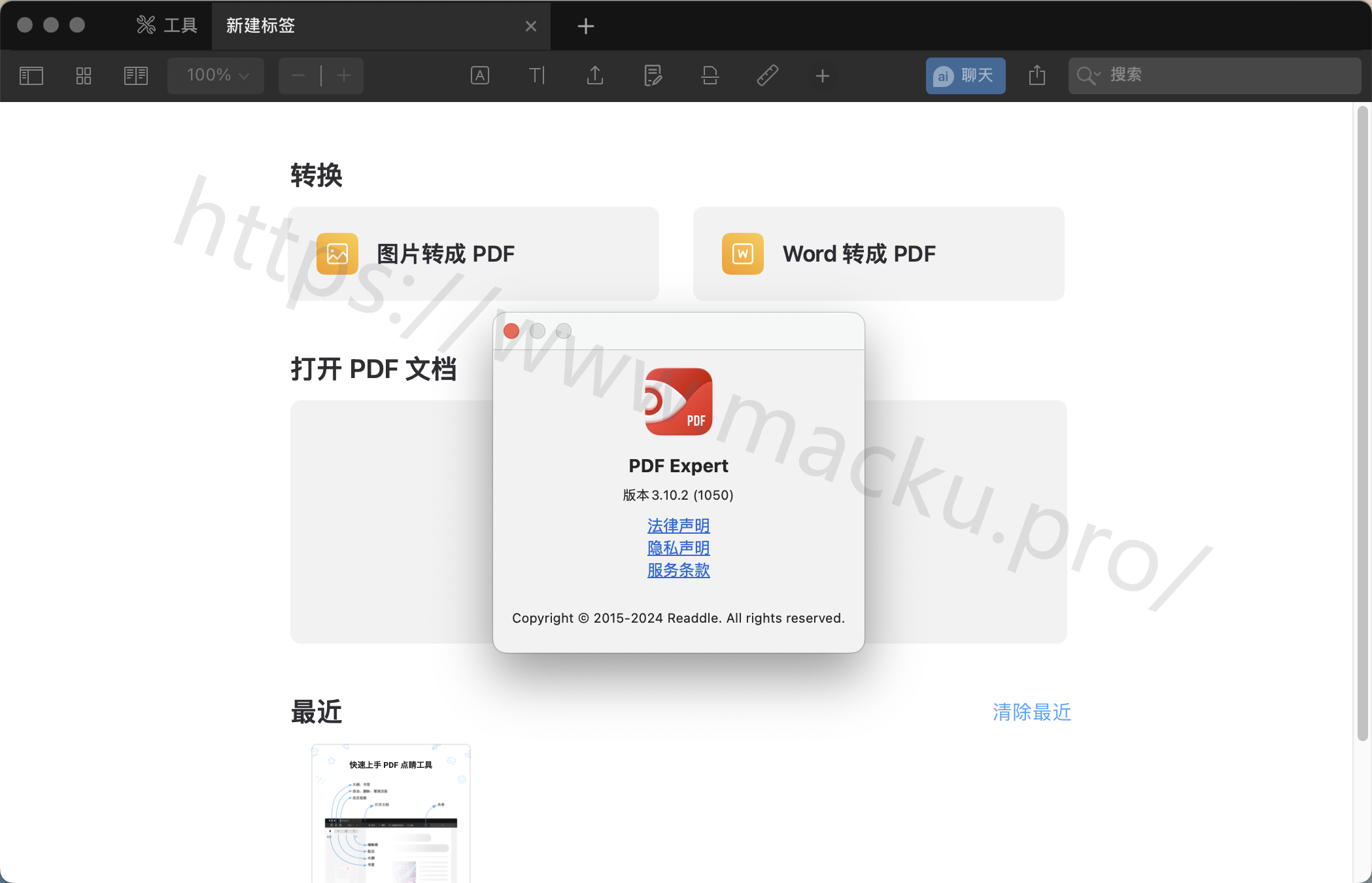
Task: Open the 工具 tools tab
Action: [x=167, y=26]
